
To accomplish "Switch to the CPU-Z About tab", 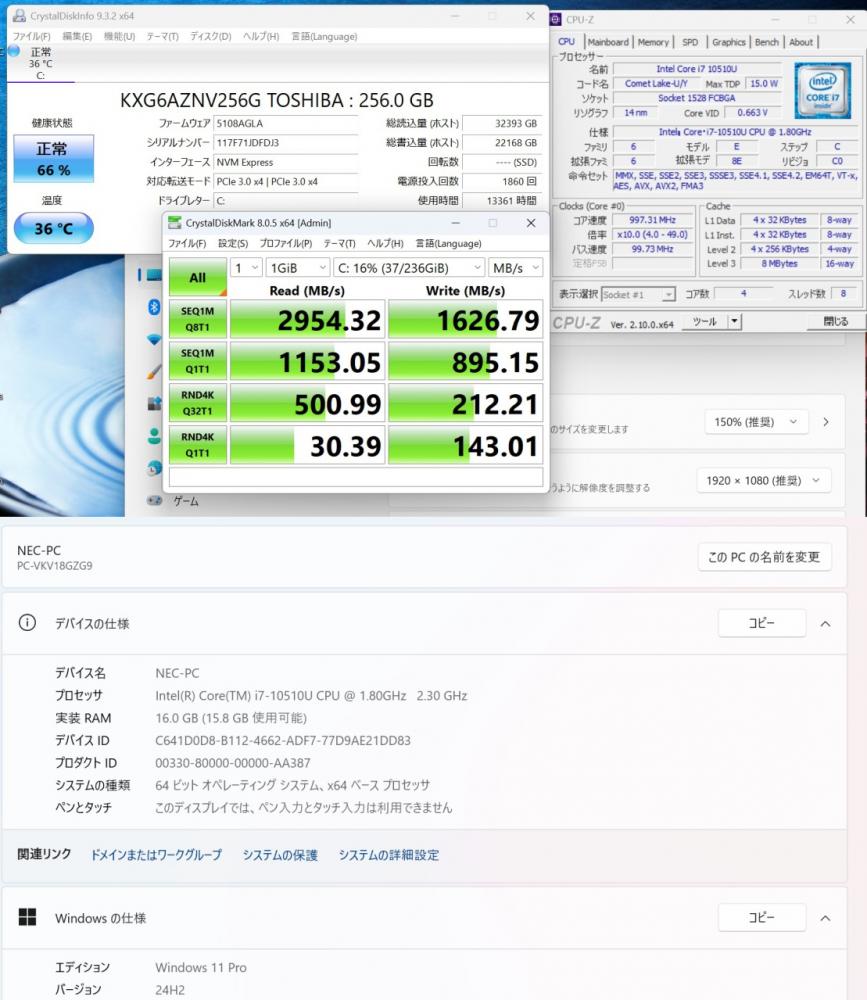I will (x=801, y=42).
